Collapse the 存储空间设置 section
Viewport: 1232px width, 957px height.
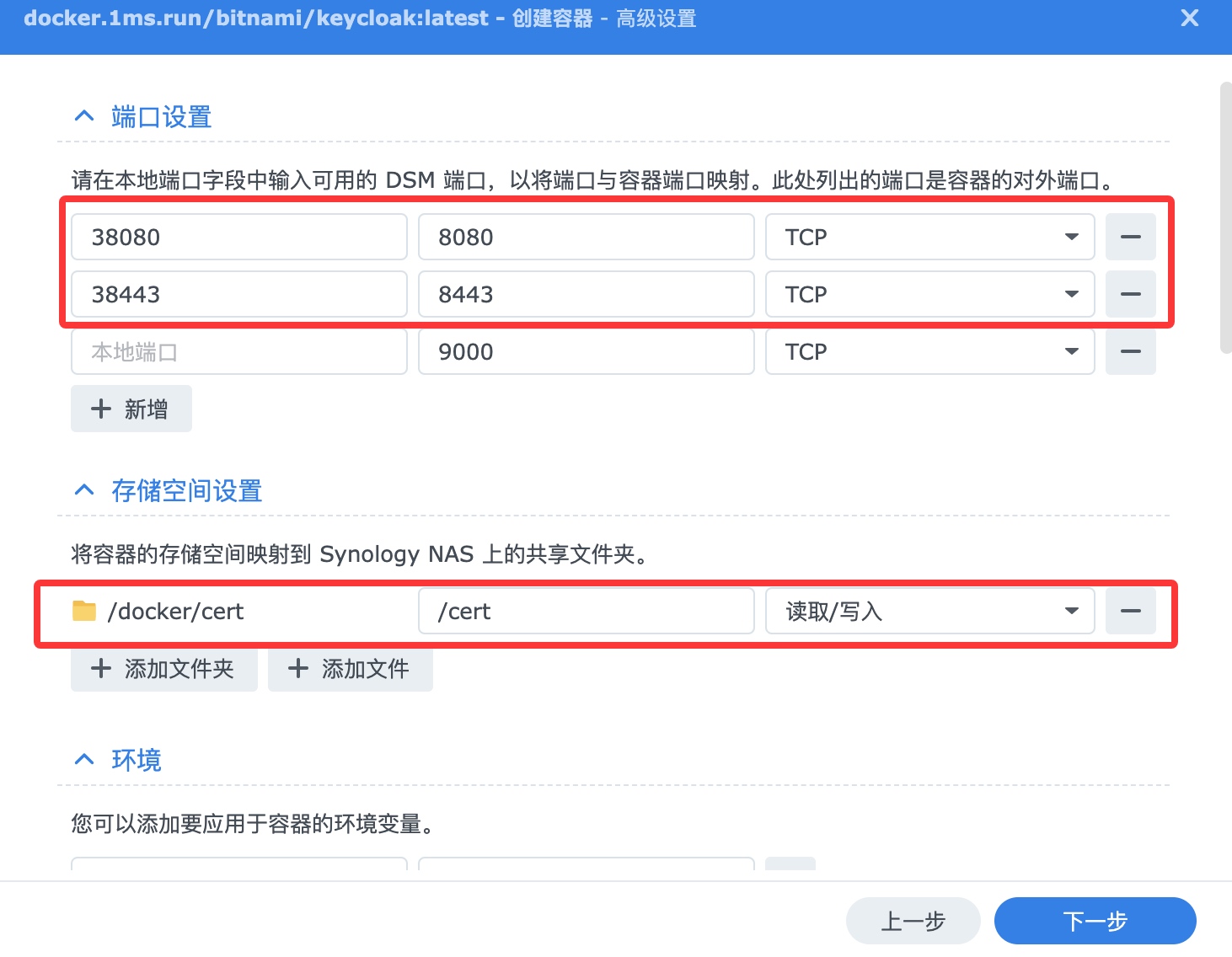coord(84,490)
